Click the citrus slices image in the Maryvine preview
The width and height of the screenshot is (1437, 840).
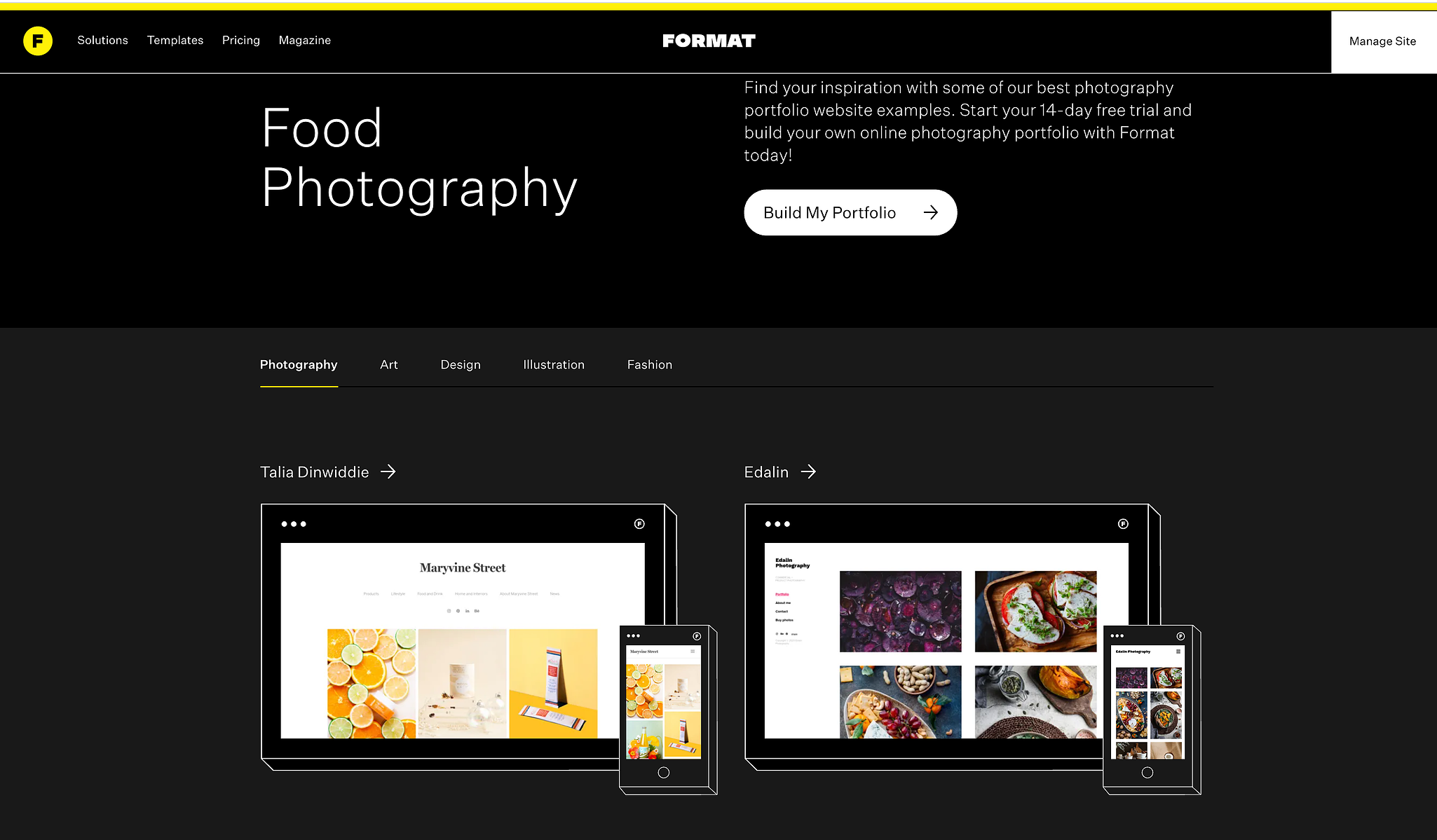[x=372, y=684]
